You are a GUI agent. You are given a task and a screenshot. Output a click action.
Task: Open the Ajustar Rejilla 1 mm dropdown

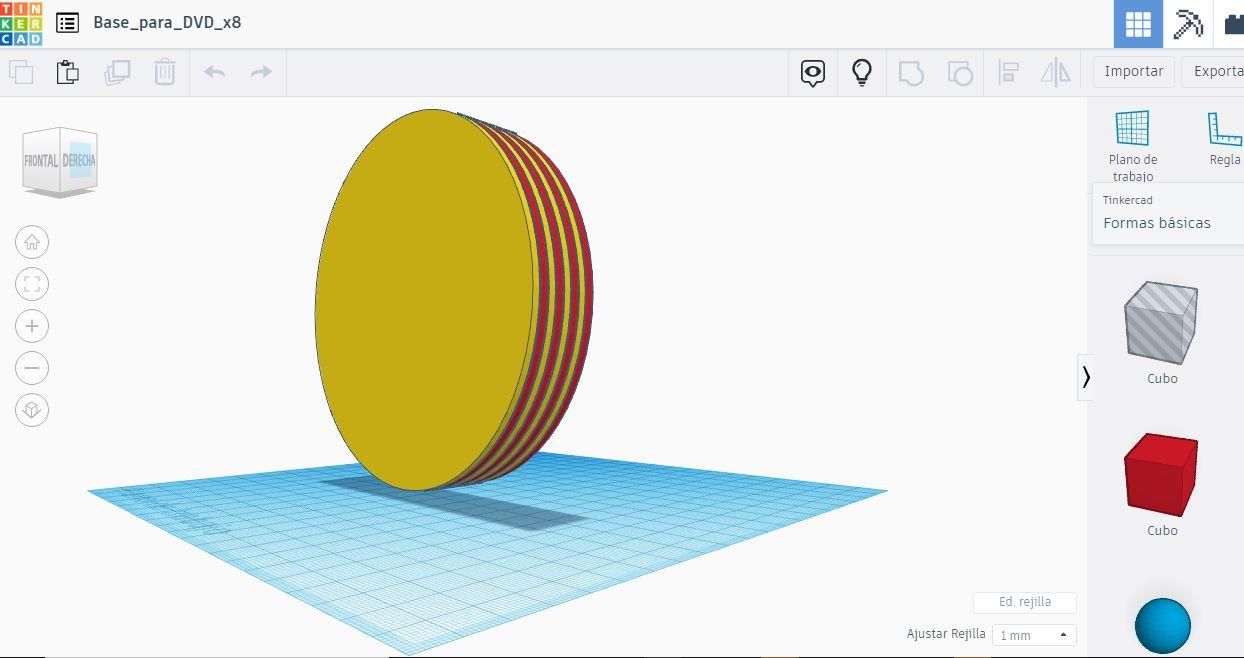(1034, 635)
